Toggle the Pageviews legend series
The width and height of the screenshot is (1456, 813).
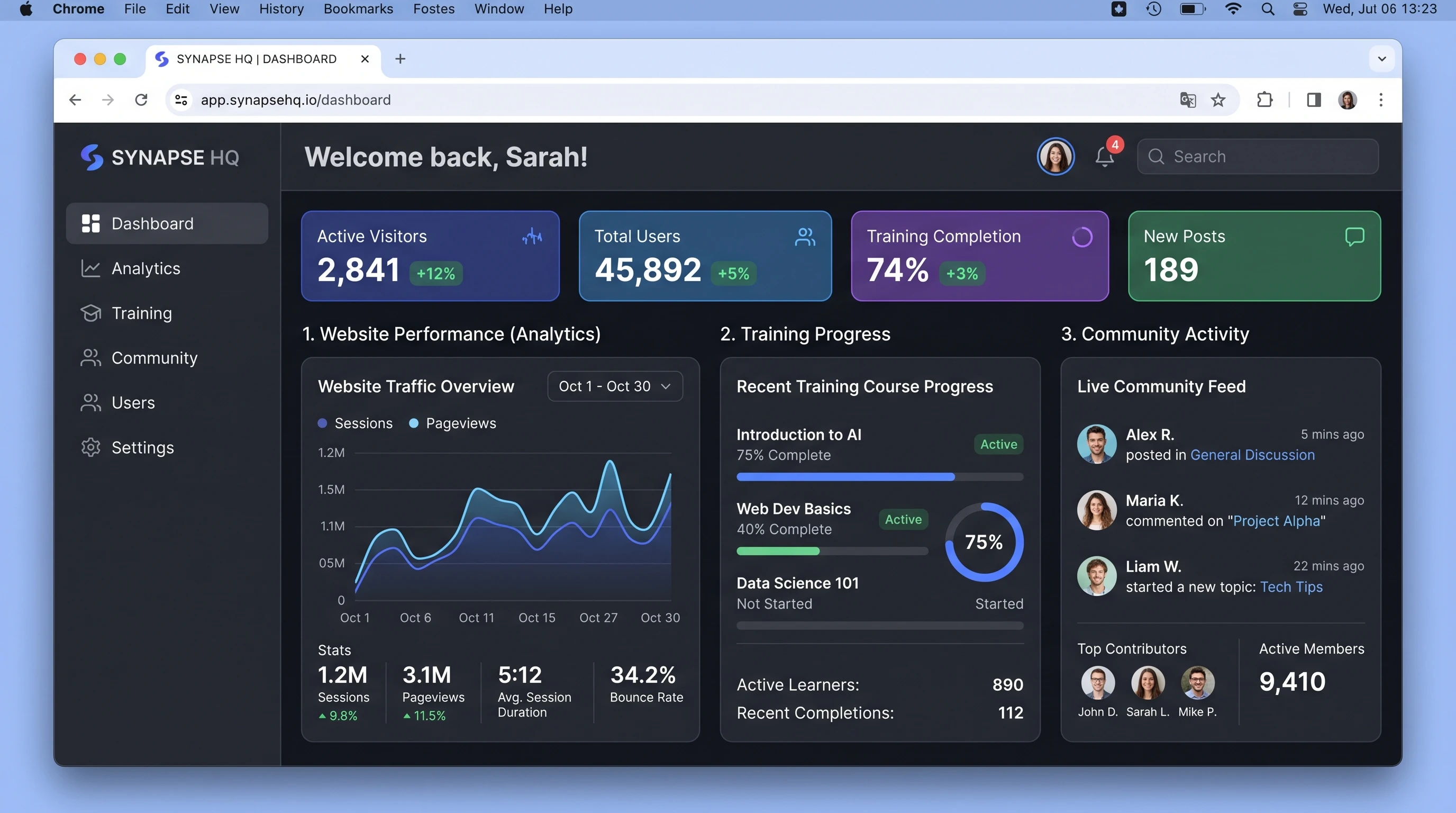(x=452, y=423)
